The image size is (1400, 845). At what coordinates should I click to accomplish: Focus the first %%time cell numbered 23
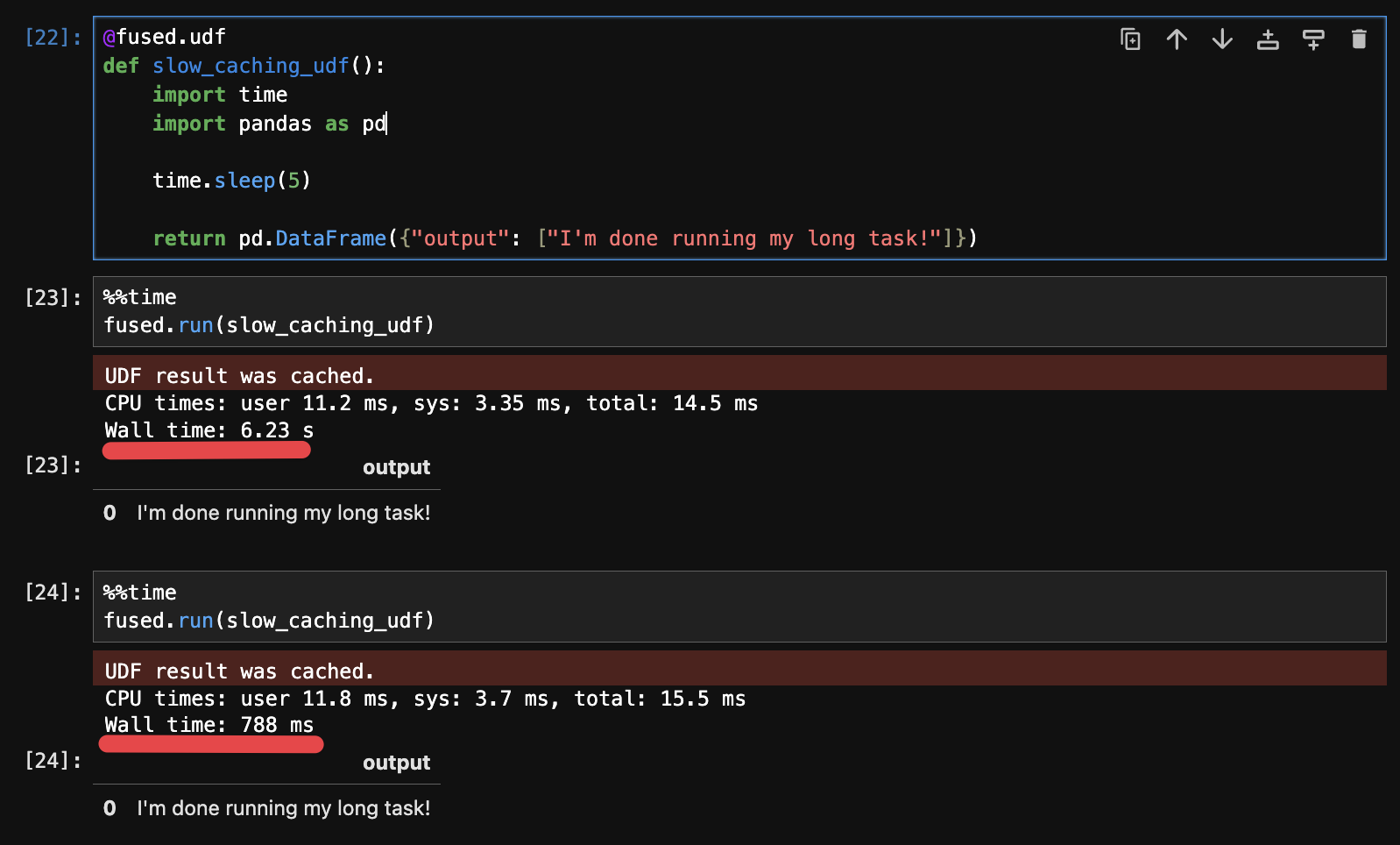(739, 311)
